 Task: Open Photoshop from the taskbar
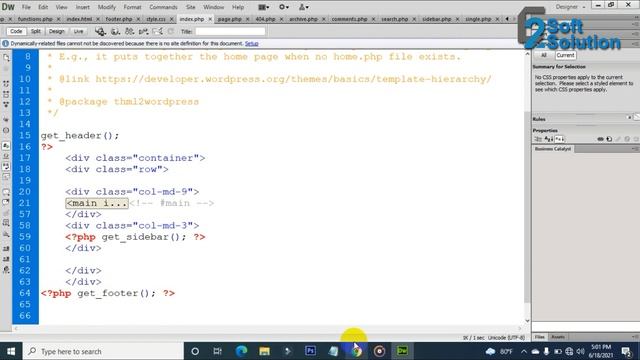tap(310, 351)
